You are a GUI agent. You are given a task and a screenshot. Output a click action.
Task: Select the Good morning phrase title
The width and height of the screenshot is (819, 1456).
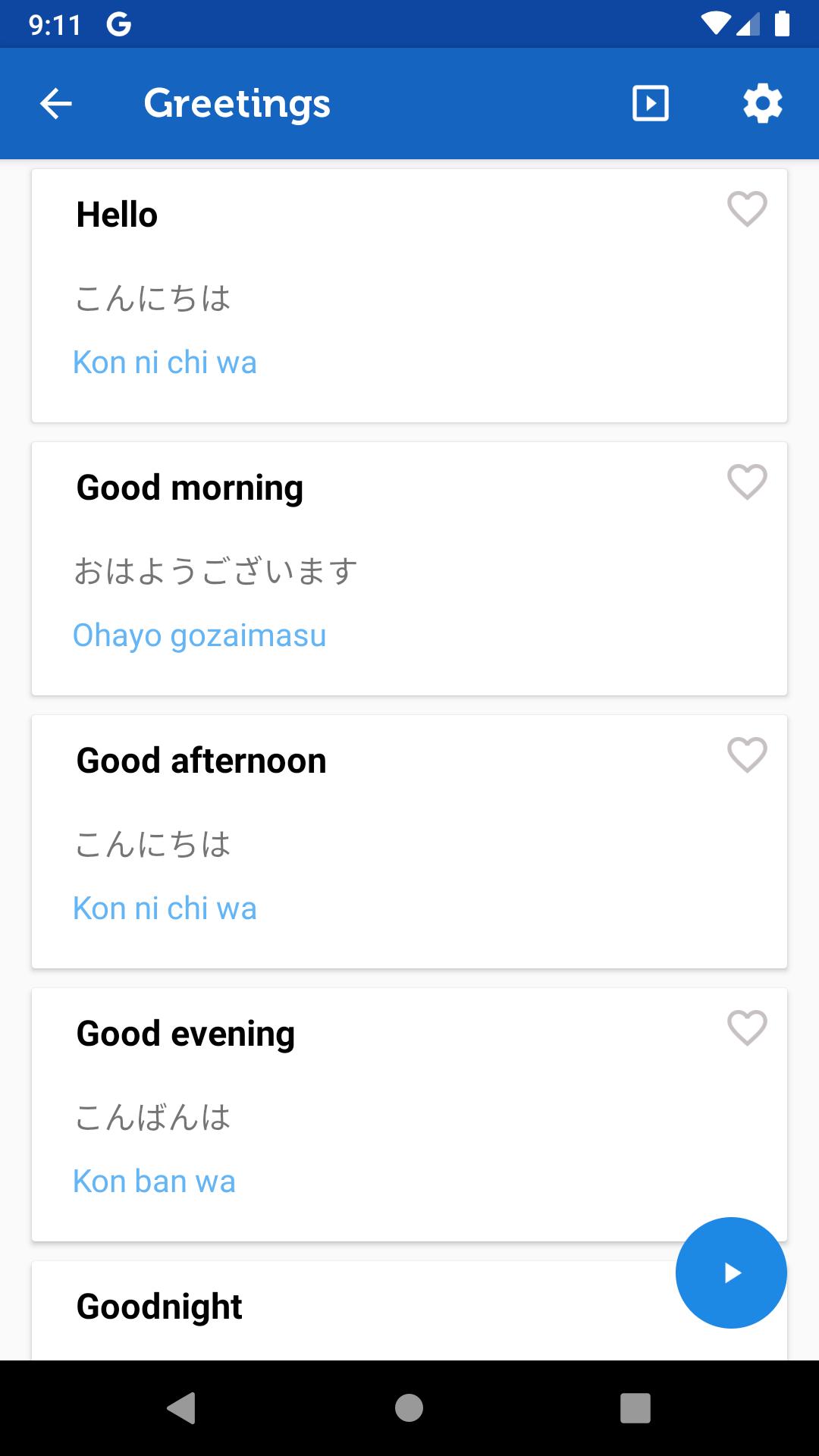[190, 488]
